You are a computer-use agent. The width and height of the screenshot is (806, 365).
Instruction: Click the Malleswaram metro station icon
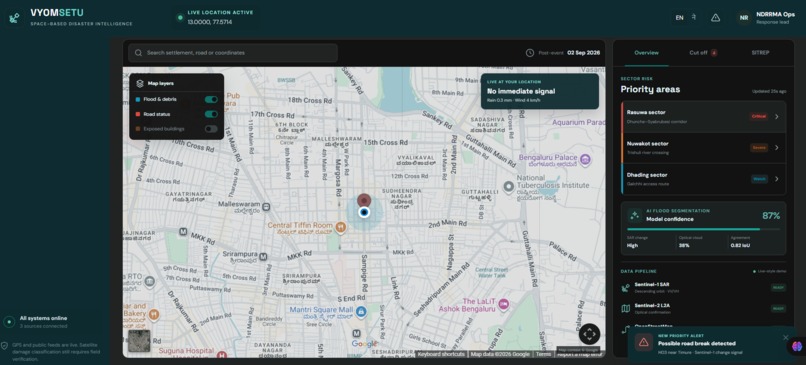tap(266, 207)
